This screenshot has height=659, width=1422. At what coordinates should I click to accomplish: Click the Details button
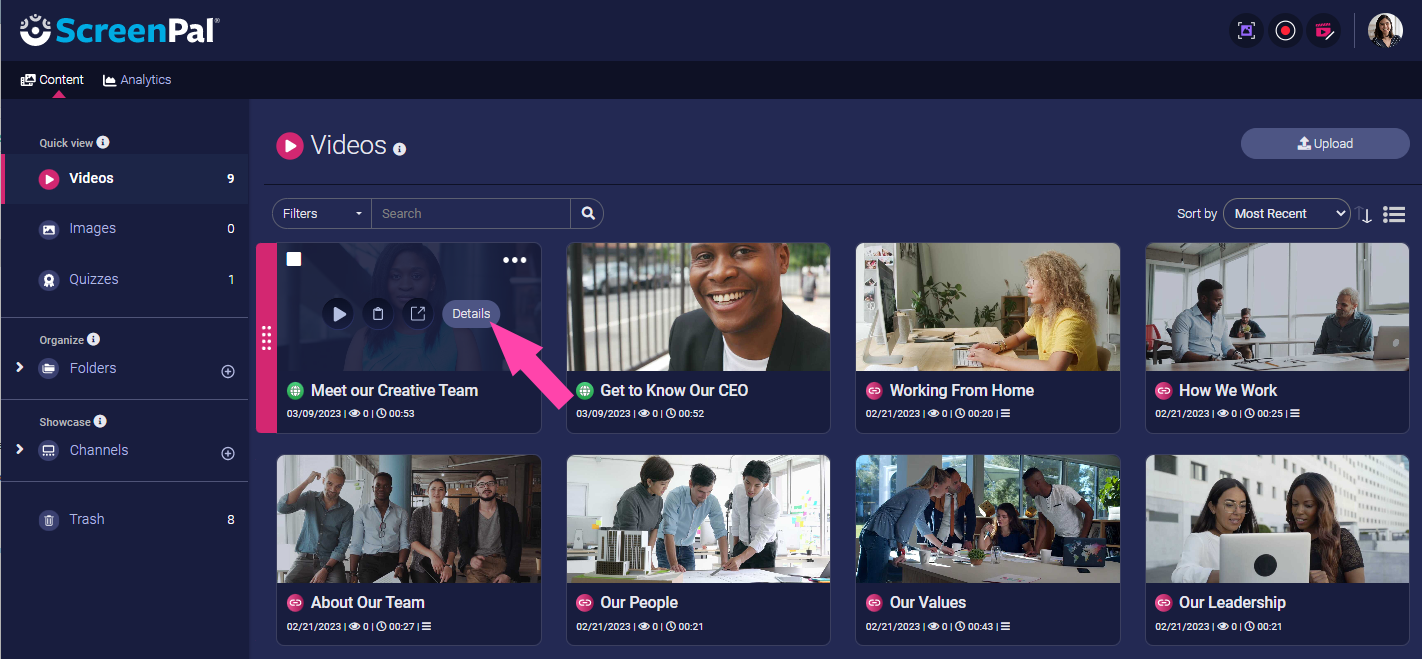pyautogui.click(x=471, y=314)
